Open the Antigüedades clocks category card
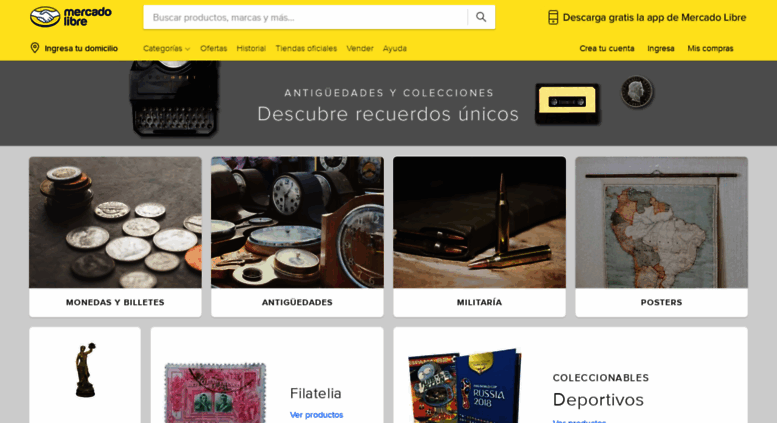The height and width of the screenshot is (423, 777). (297, 237)
